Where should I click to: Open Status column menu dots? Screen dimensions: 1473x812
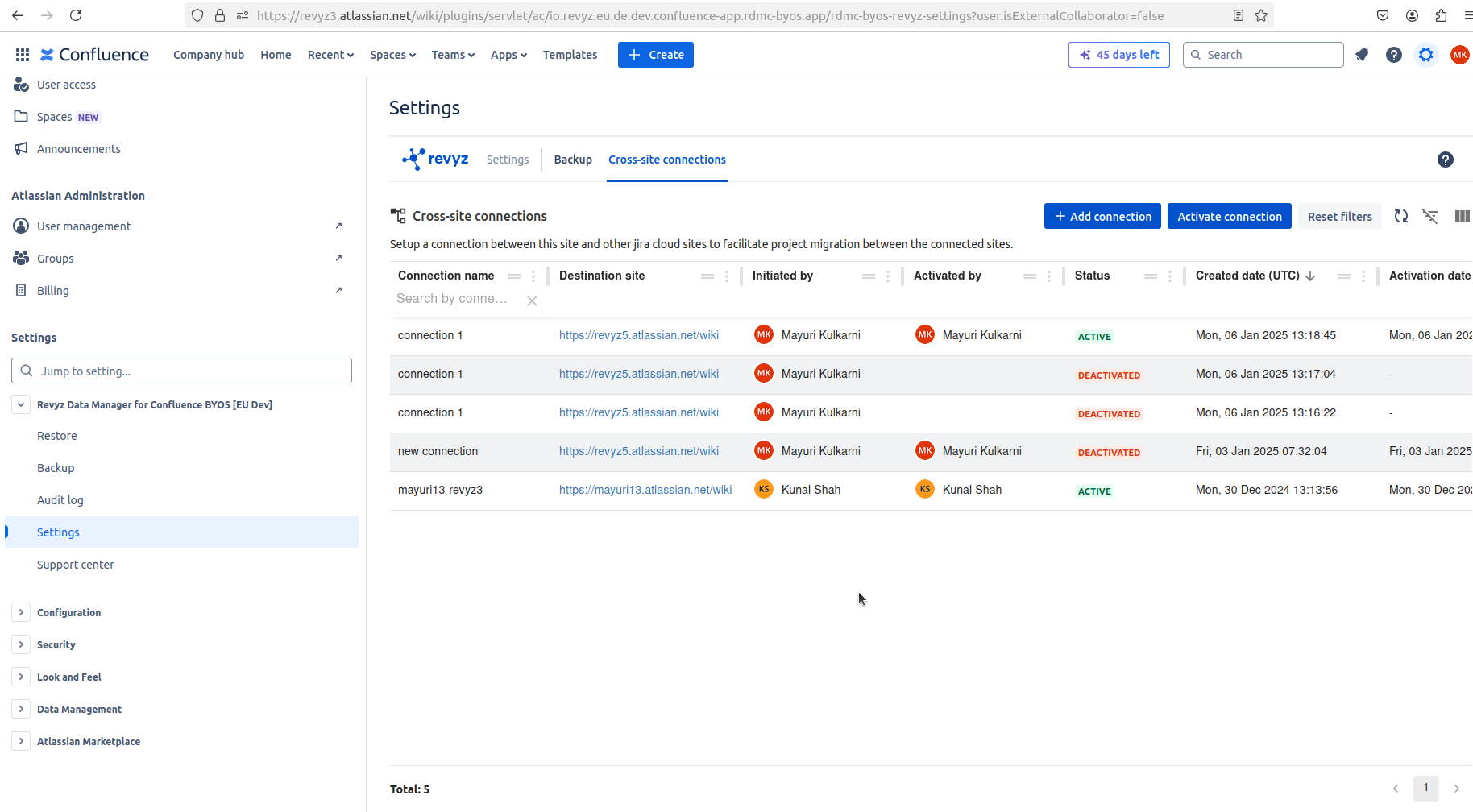[1170, 276]
